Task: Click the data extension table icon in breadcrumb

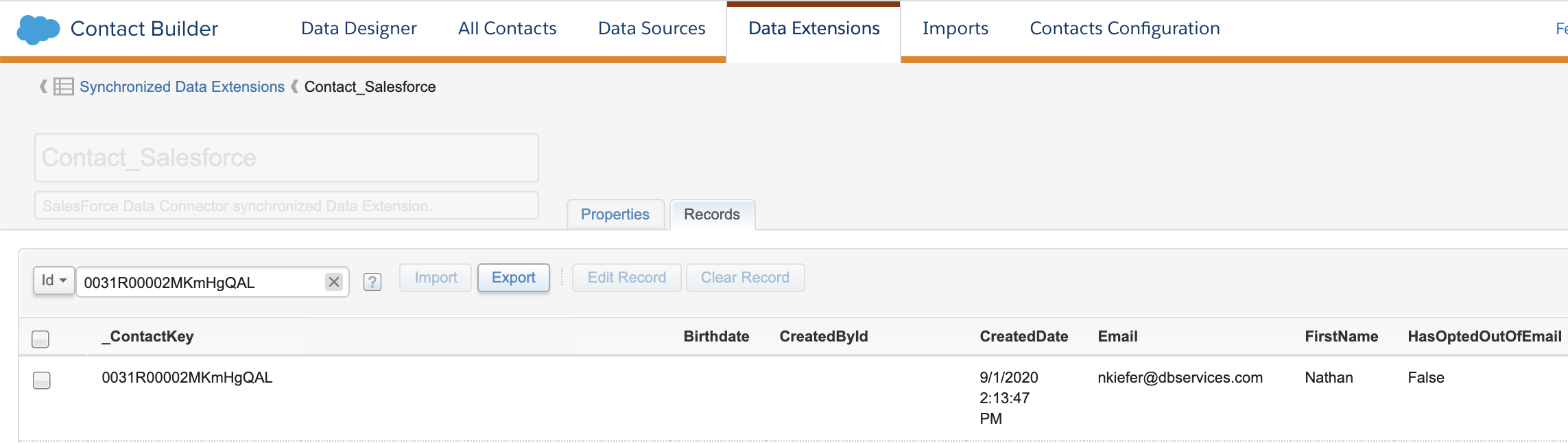Action: [x=64, y=86]
